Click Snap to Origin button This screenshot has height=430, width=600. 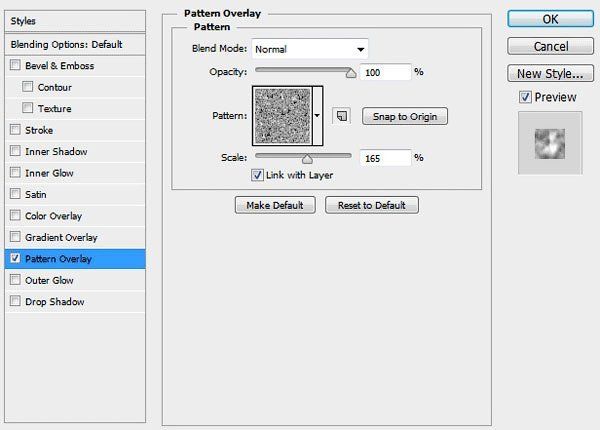click(405, 116)
